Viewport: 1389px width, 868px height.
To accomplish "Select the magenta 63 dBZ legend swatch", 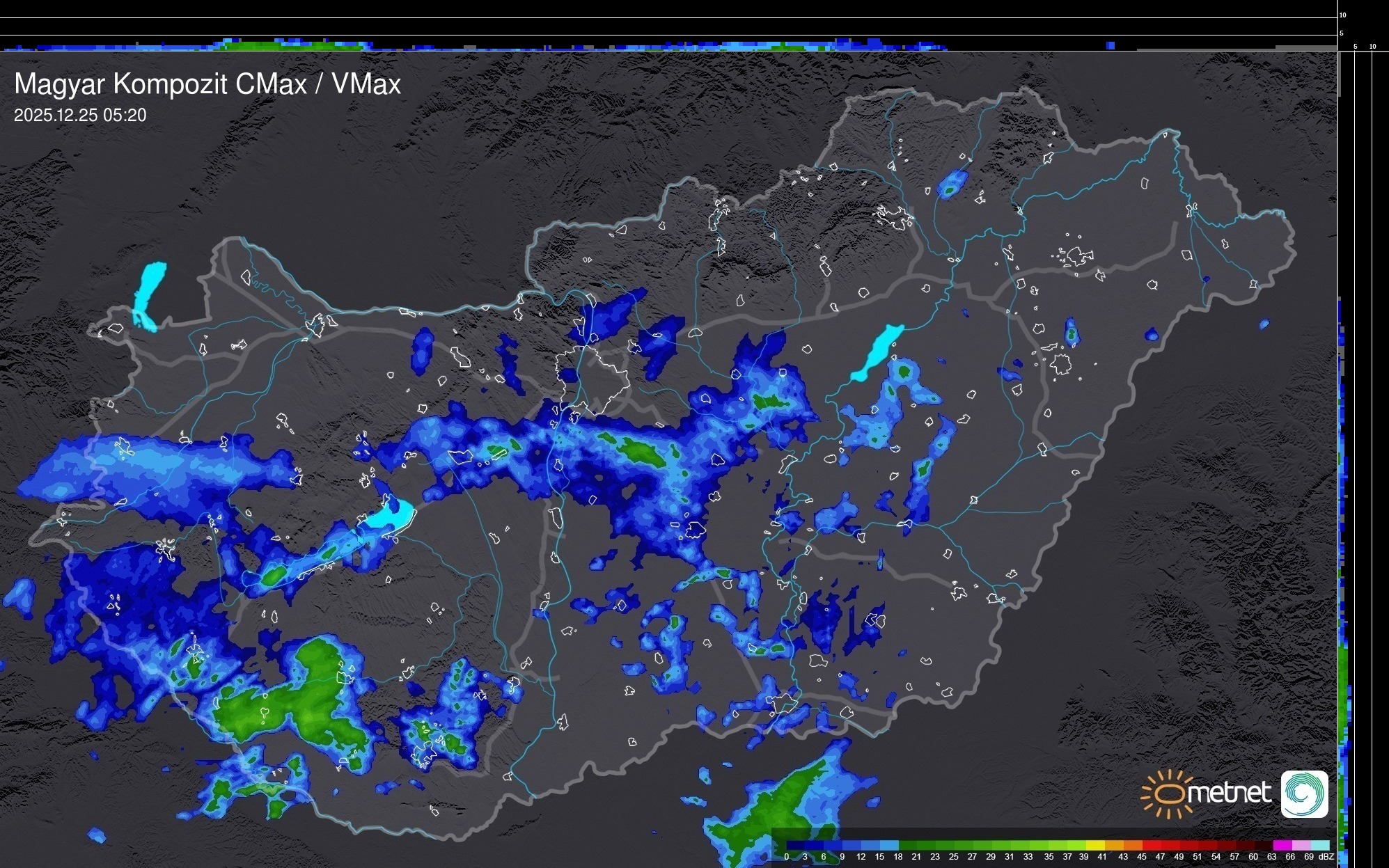I will 1282,845.
